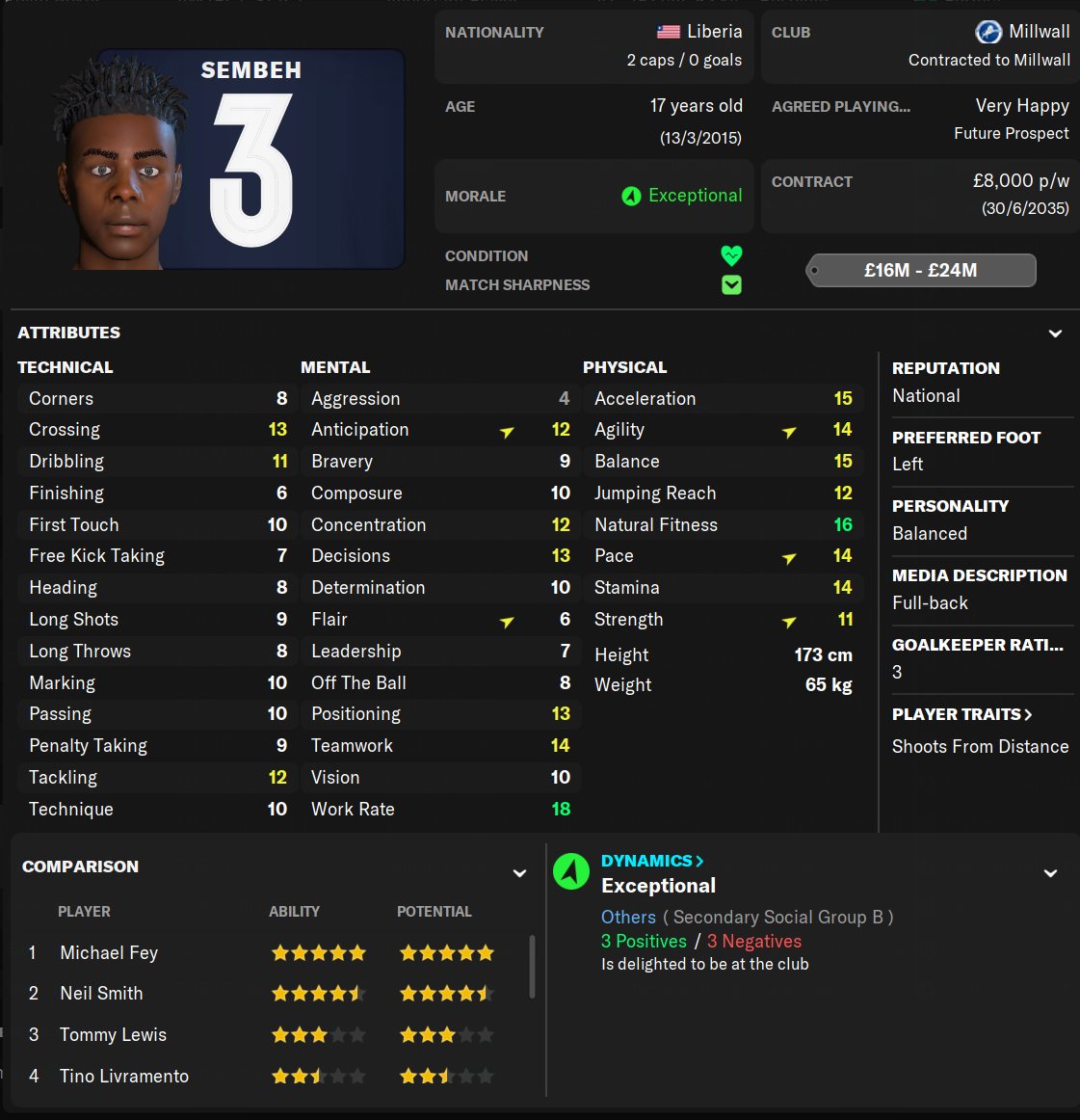Viewport: 1080px width, 1120px height.
Task: Expand the Comparison panel dropdown
Action: [519, 873]
